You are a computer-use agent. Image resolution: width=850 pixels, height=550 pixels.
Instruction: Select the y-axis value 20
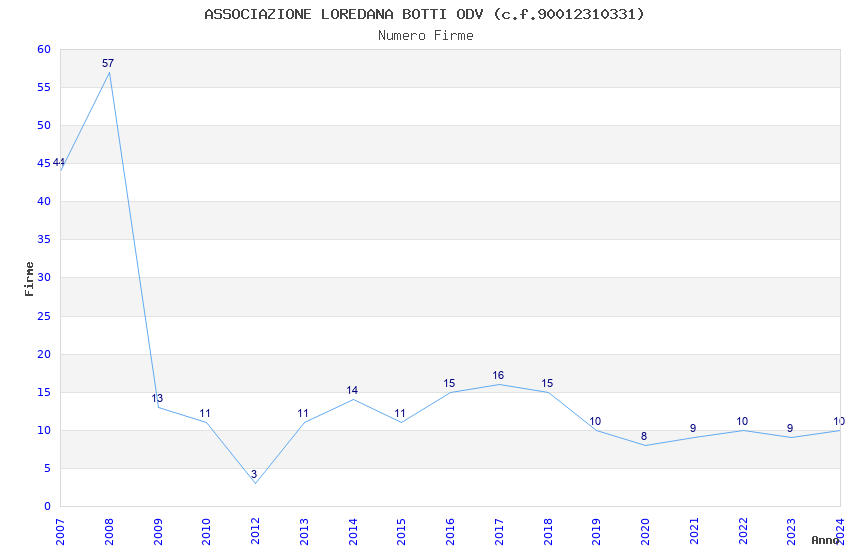pyautogui.click(x=44, y=354)
